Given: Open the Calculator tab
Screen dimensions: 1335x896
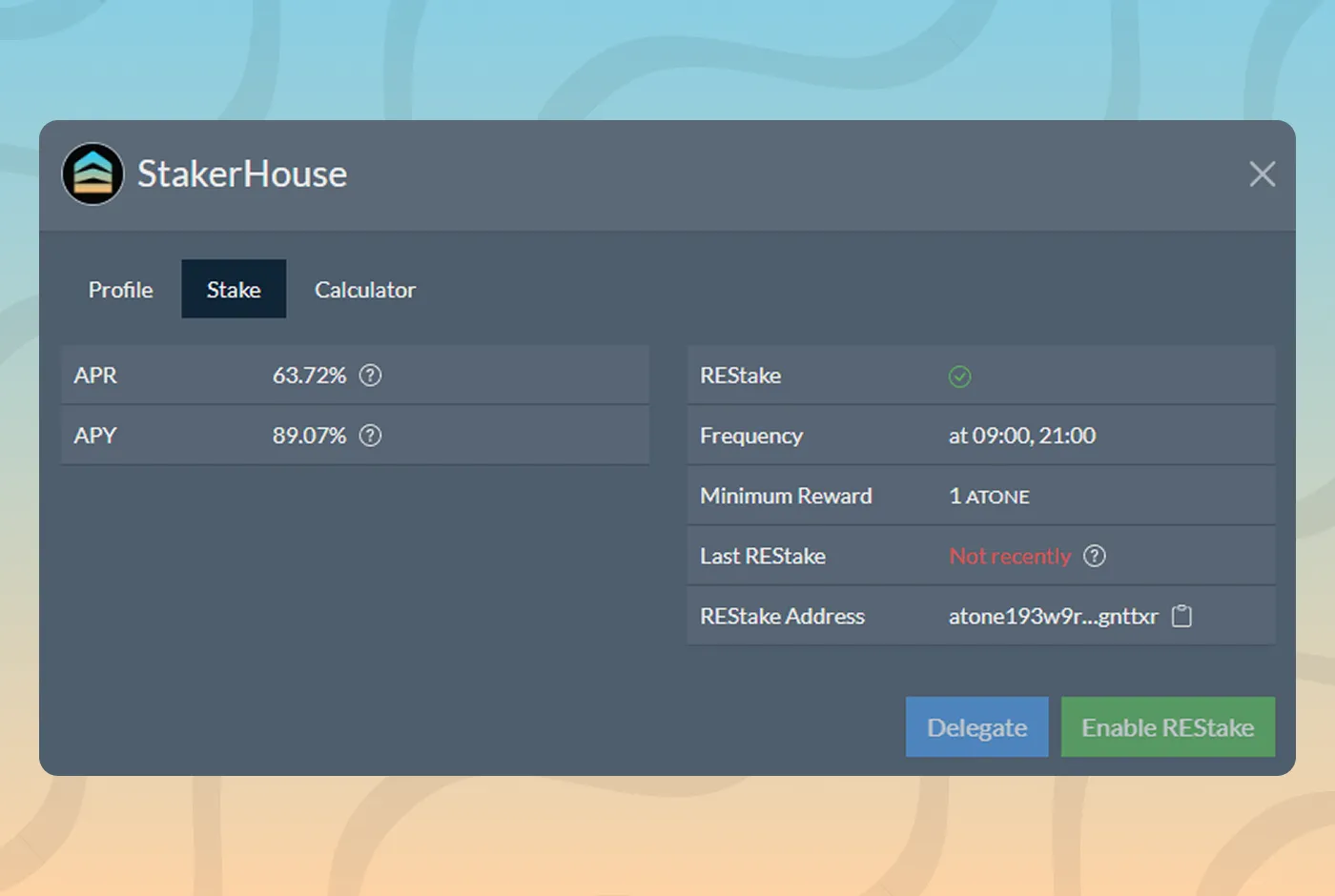Looking at the screenshot, I should point(364,290).
